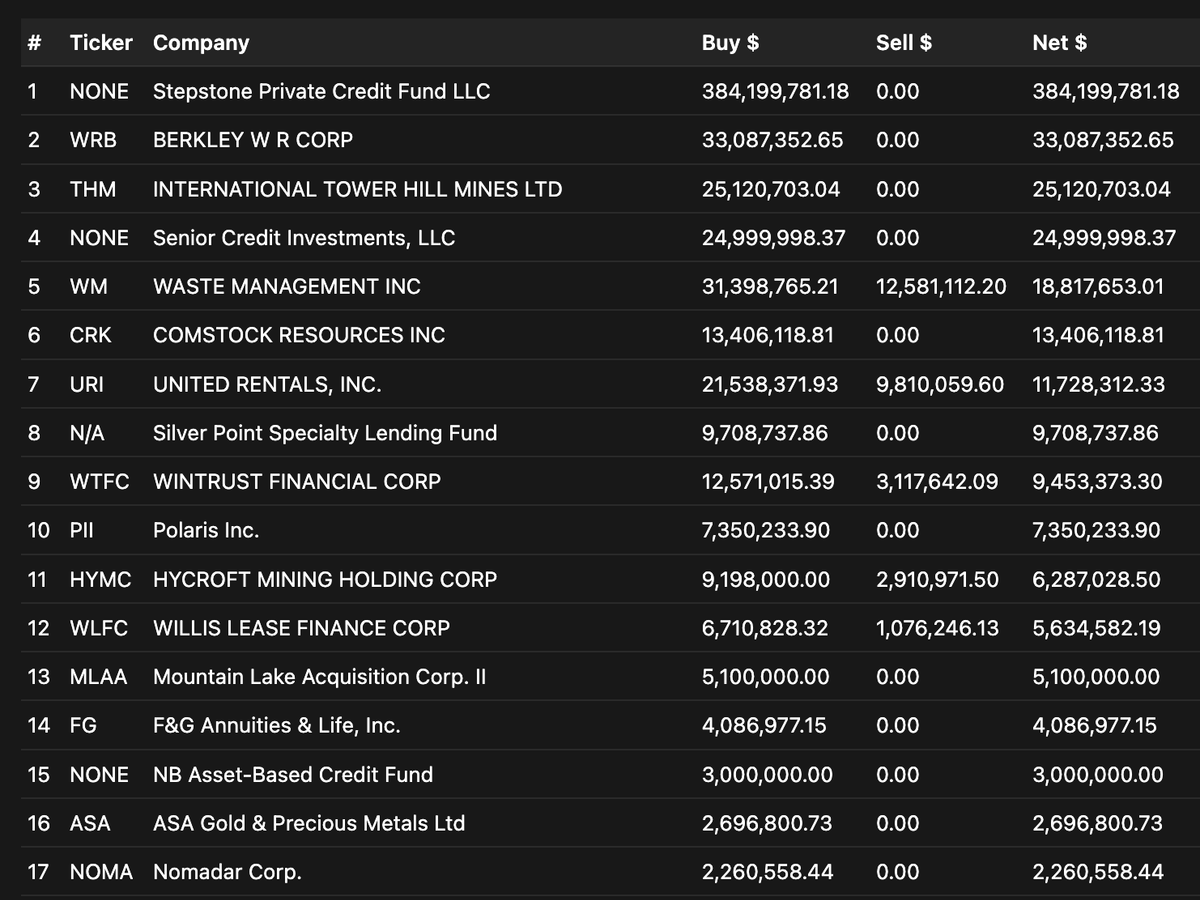Sort by the Company column header

pos(201,43)
